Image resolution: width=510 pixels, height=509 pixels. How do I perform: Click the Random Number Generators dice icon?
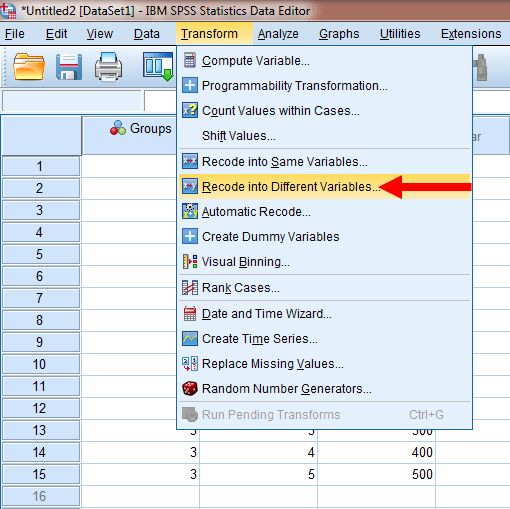[190, 389]
